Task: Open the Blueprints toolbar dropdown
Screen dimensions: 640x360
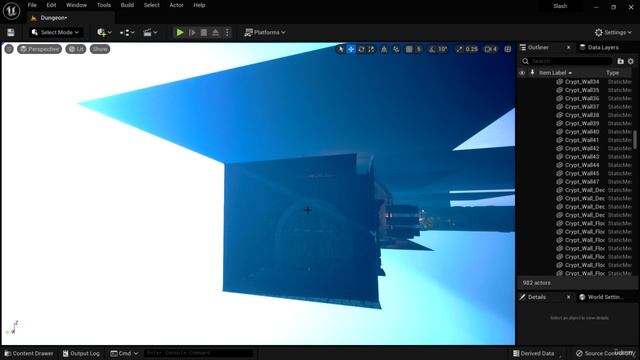Action: pyautogui.click(x=127, y=32)
